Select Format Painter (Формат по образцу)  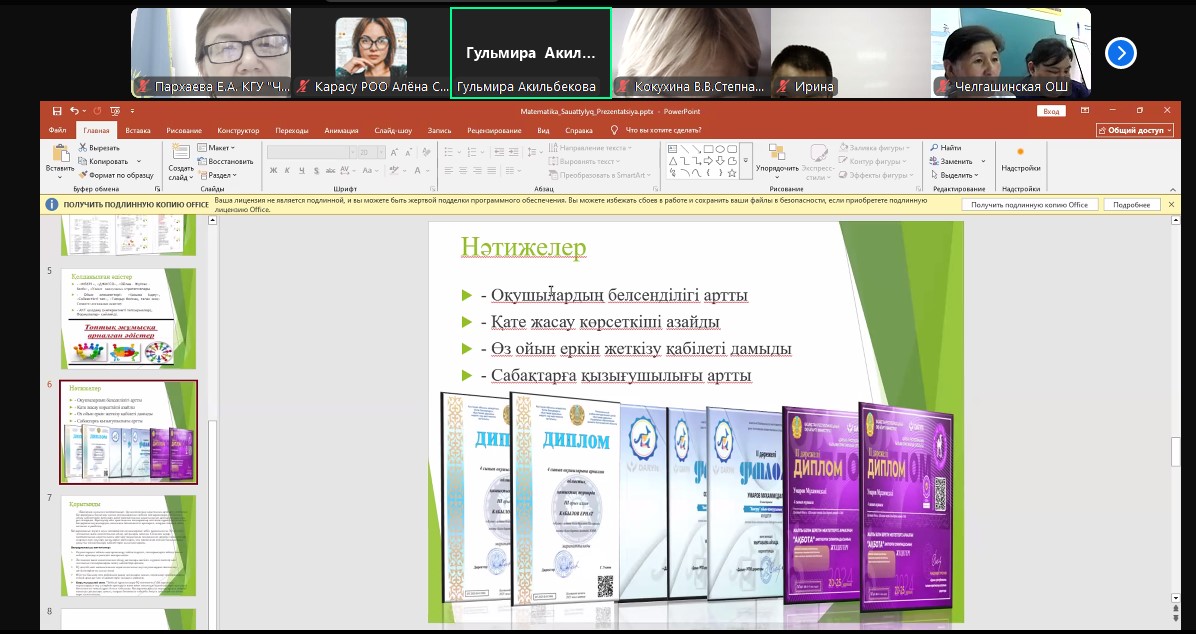[83, 175]
